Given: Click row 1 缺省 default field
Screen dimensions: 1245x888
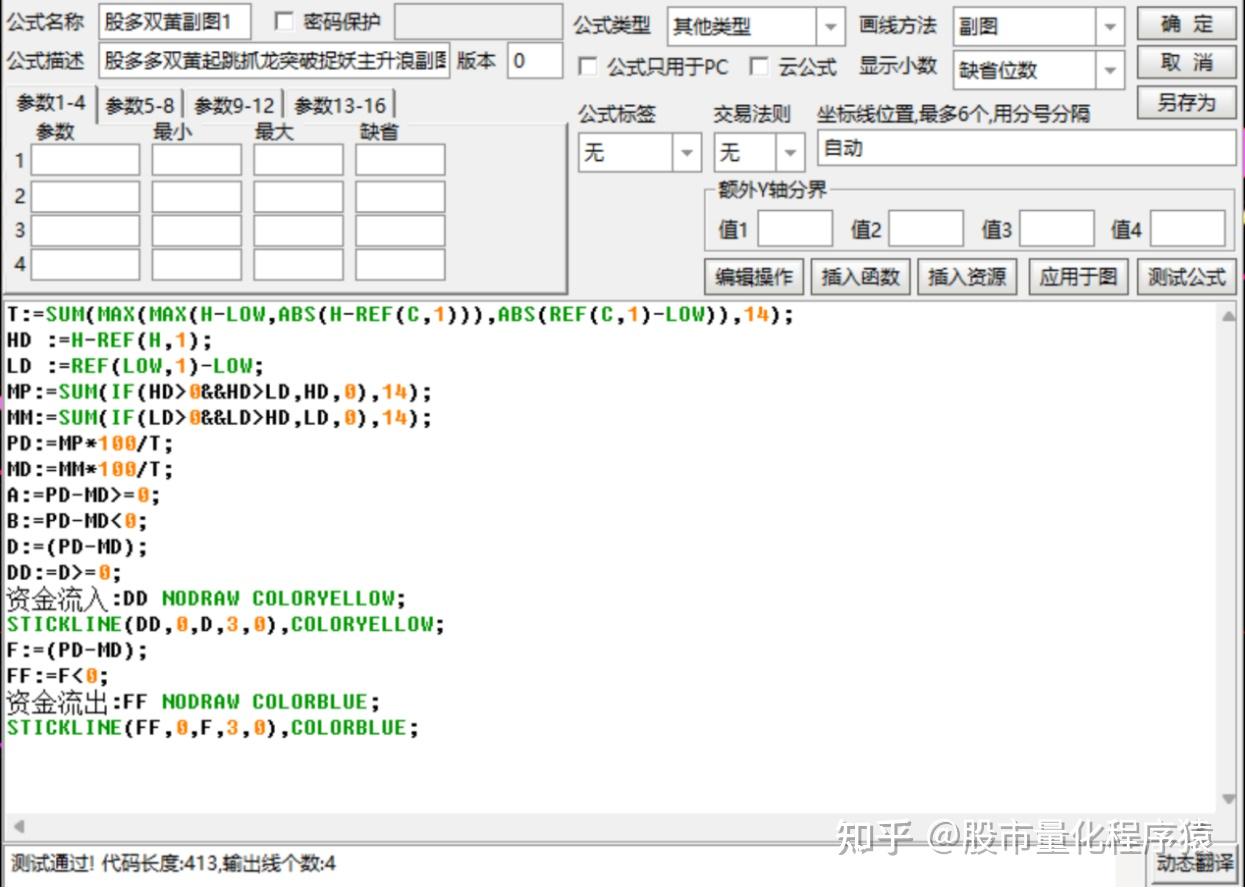Looking at the screenshot, I should pyautogui.click(x=400, y=160).
